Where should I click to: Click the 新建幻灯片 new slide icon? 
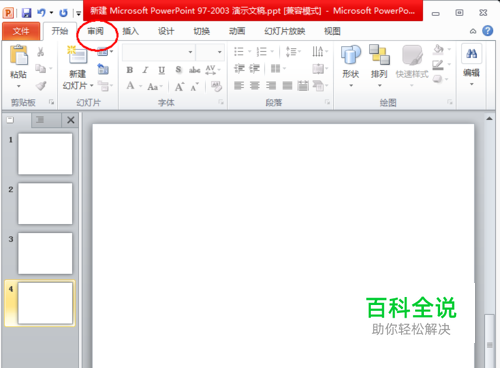[x=78, y=55]
